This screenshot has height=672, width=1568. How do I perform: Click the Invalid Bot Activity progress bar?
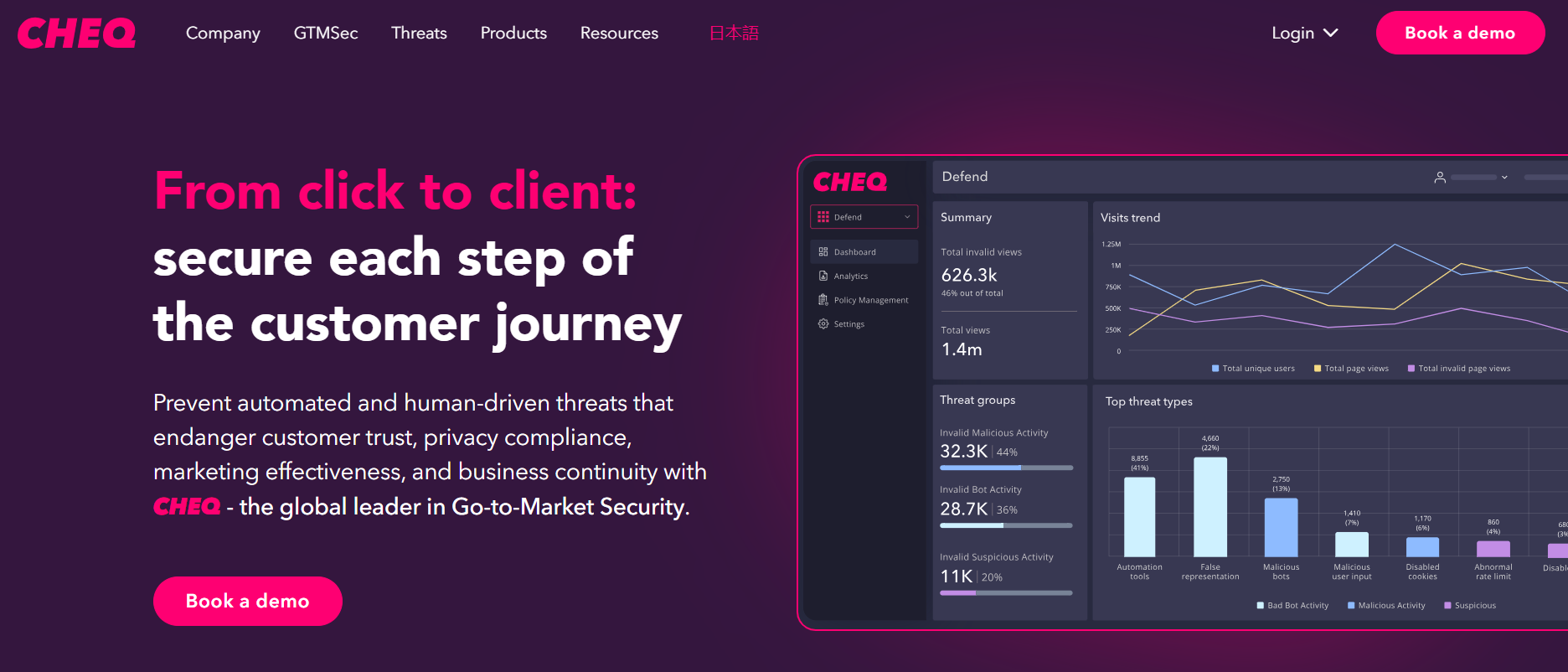(1007, 525)
